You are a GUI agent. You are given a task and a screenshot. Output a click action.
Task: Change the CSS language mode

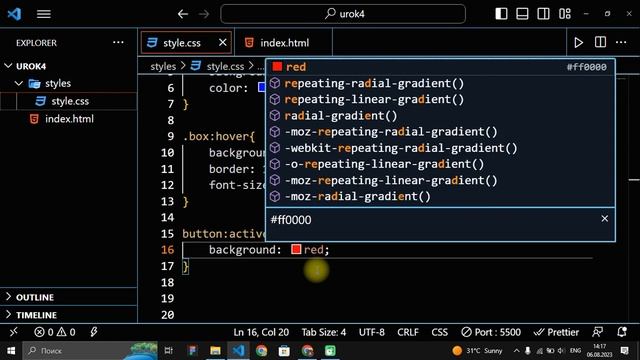click(x=440, y=332)
